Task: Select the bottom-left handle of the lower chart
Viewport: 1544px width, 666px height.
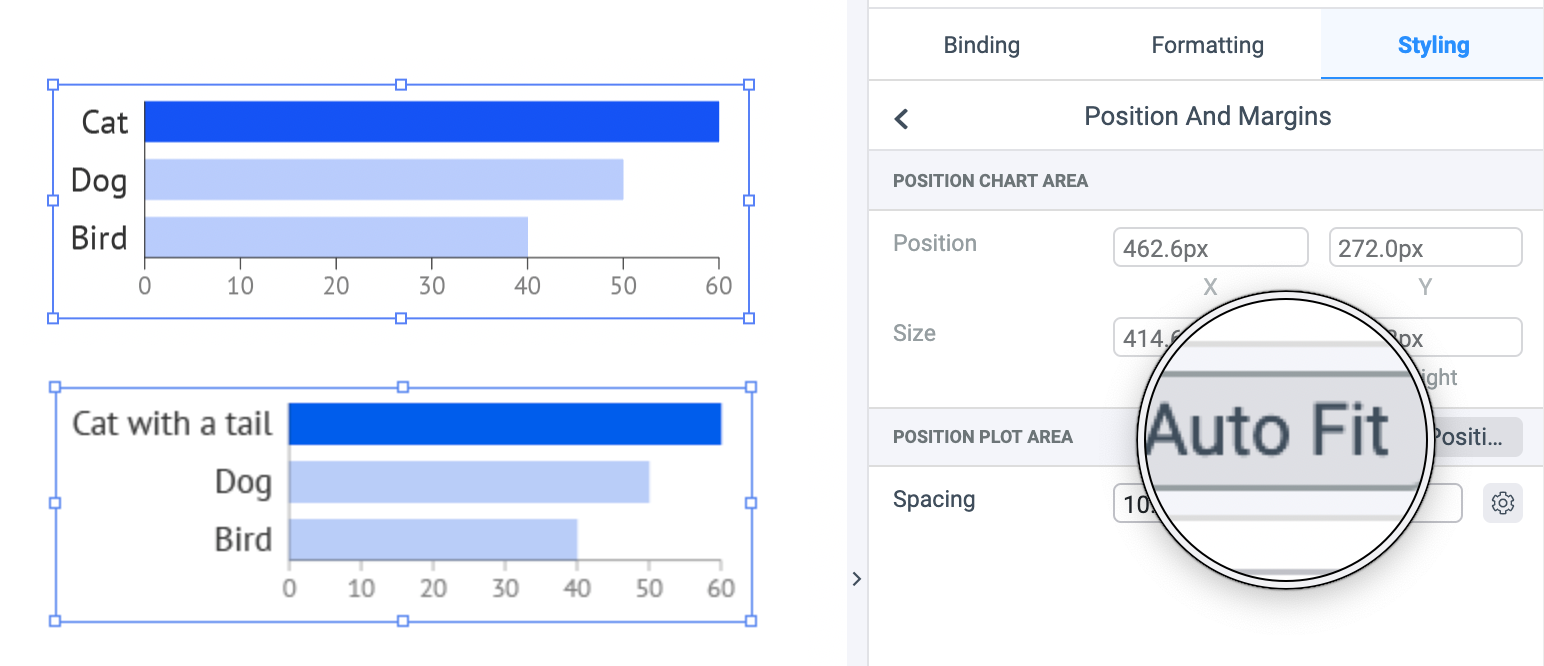Action: 55,621
